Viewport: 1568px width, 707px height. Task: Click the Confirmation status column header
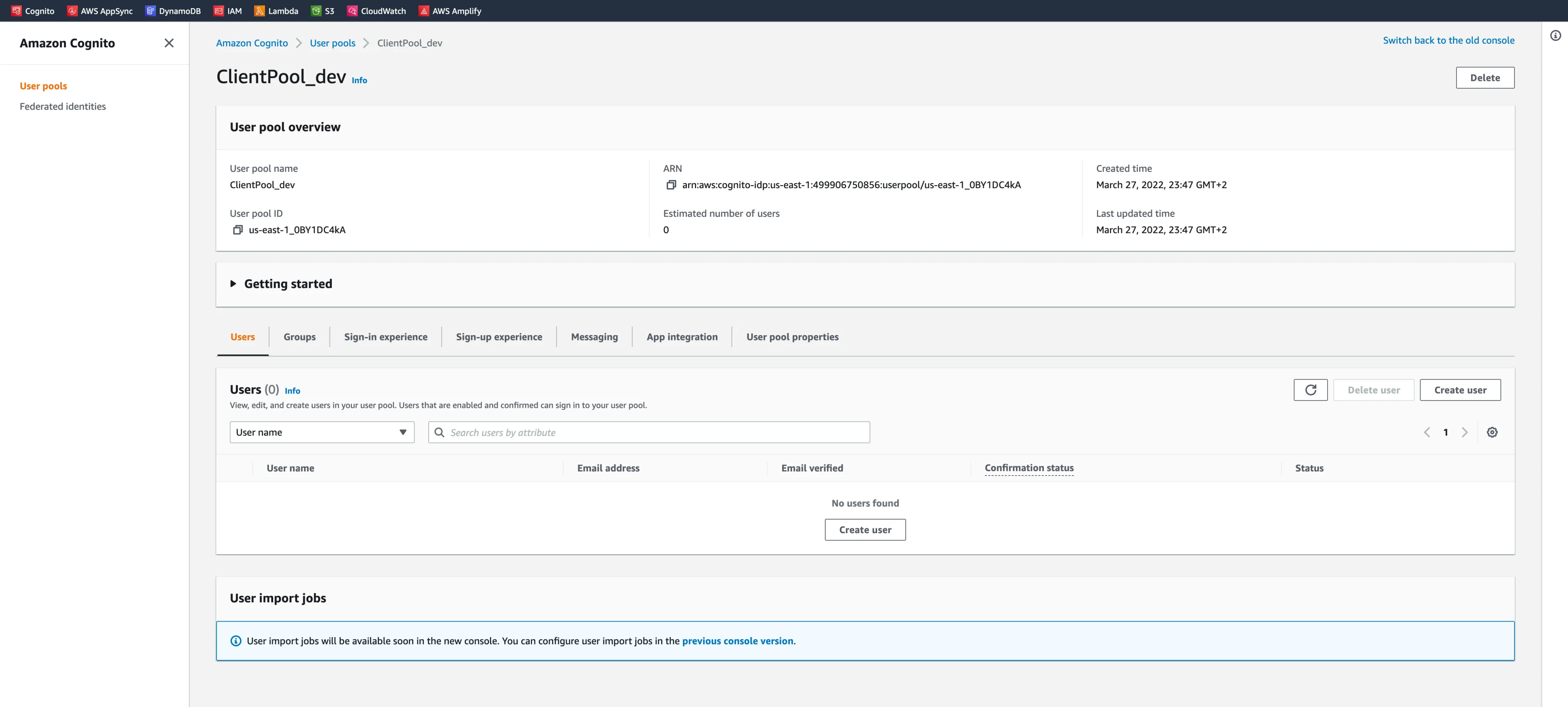pos(1029,469)
